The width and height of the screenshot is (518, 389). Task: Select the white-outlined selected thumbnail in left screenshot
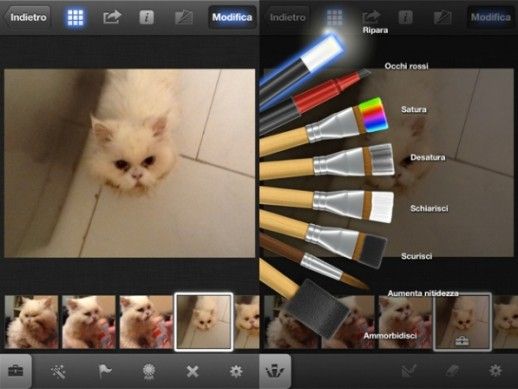[203, 322]
